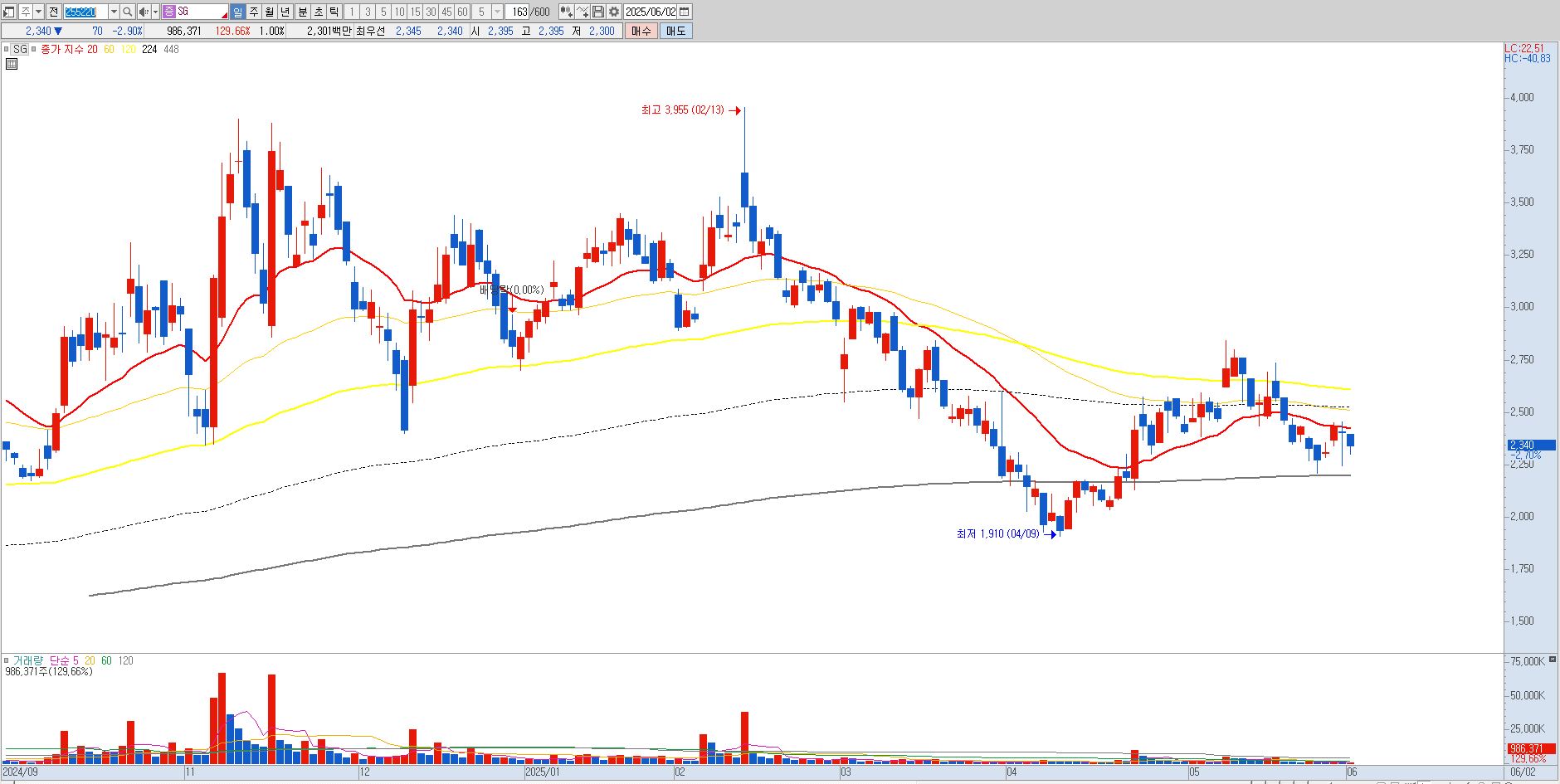Expand the interval dropdown beside 5
This screenshot has height=784, width=1560.
(x=498, y=12)
